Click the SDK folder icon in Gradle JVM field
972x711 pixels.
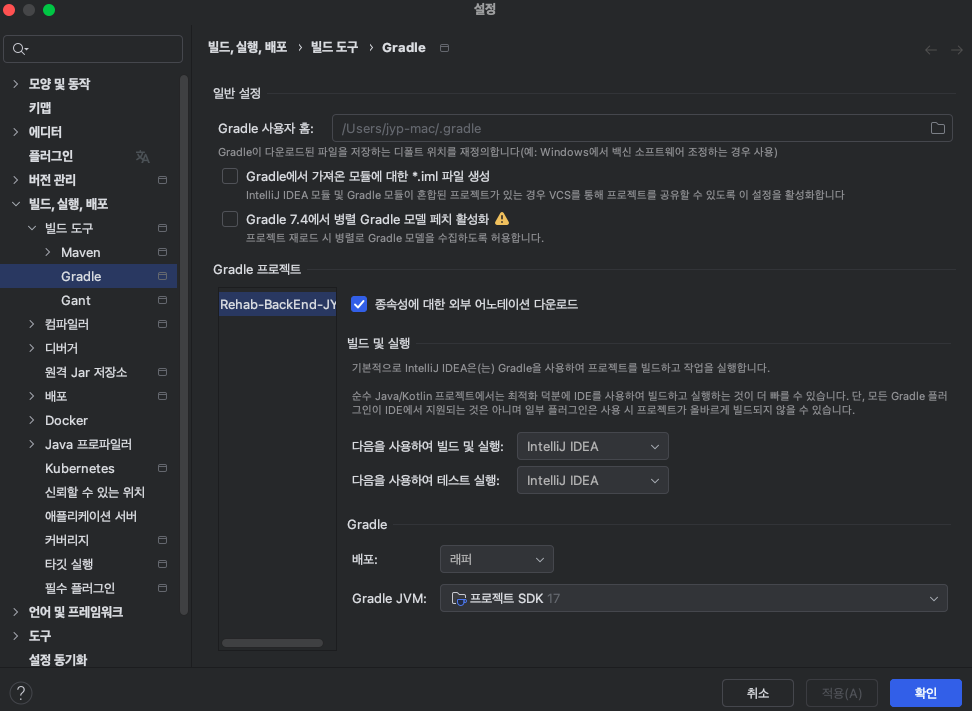[459, 598]
